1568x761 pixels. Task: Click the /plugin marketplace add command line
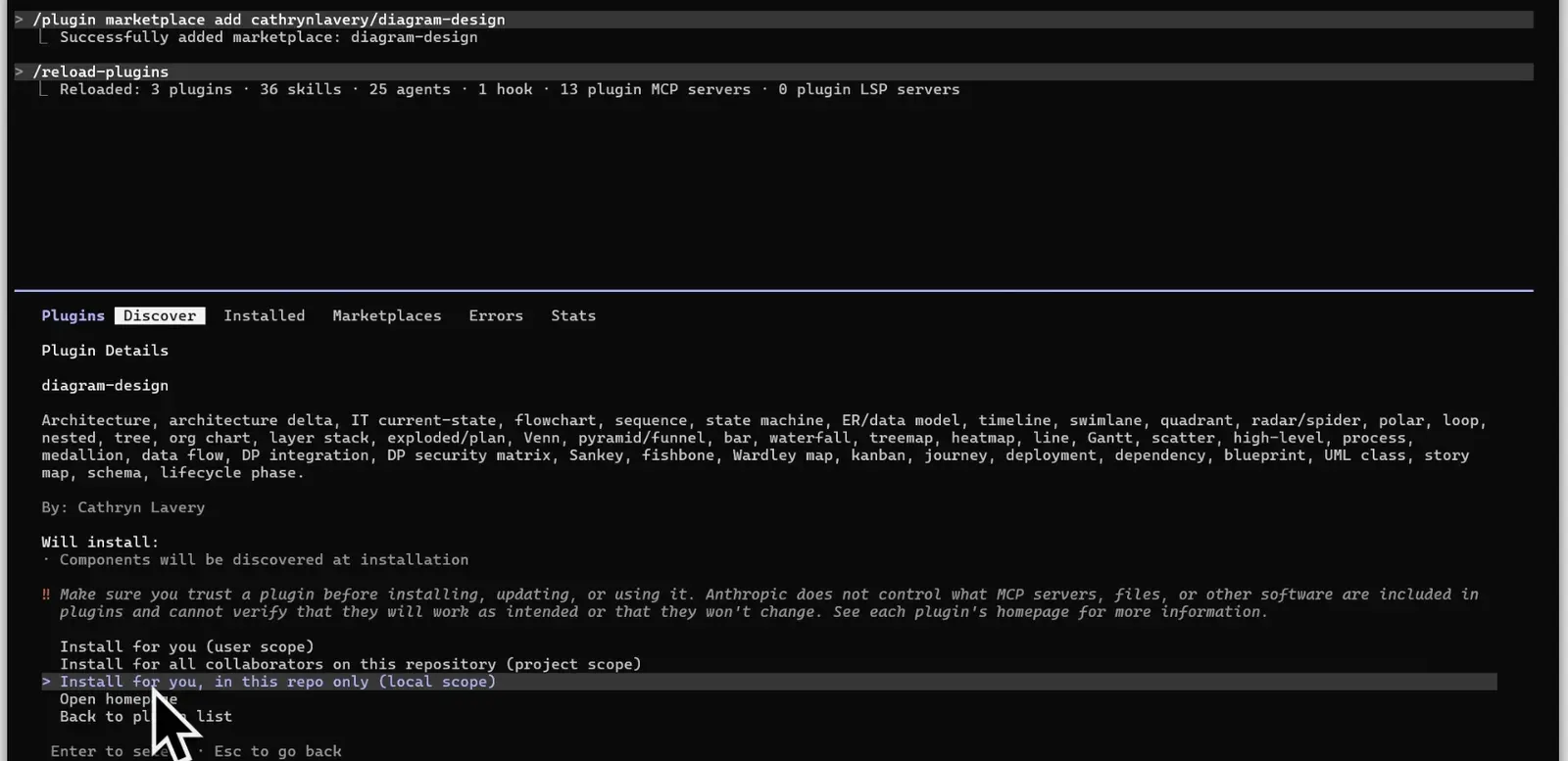click(x=269, y=20)
